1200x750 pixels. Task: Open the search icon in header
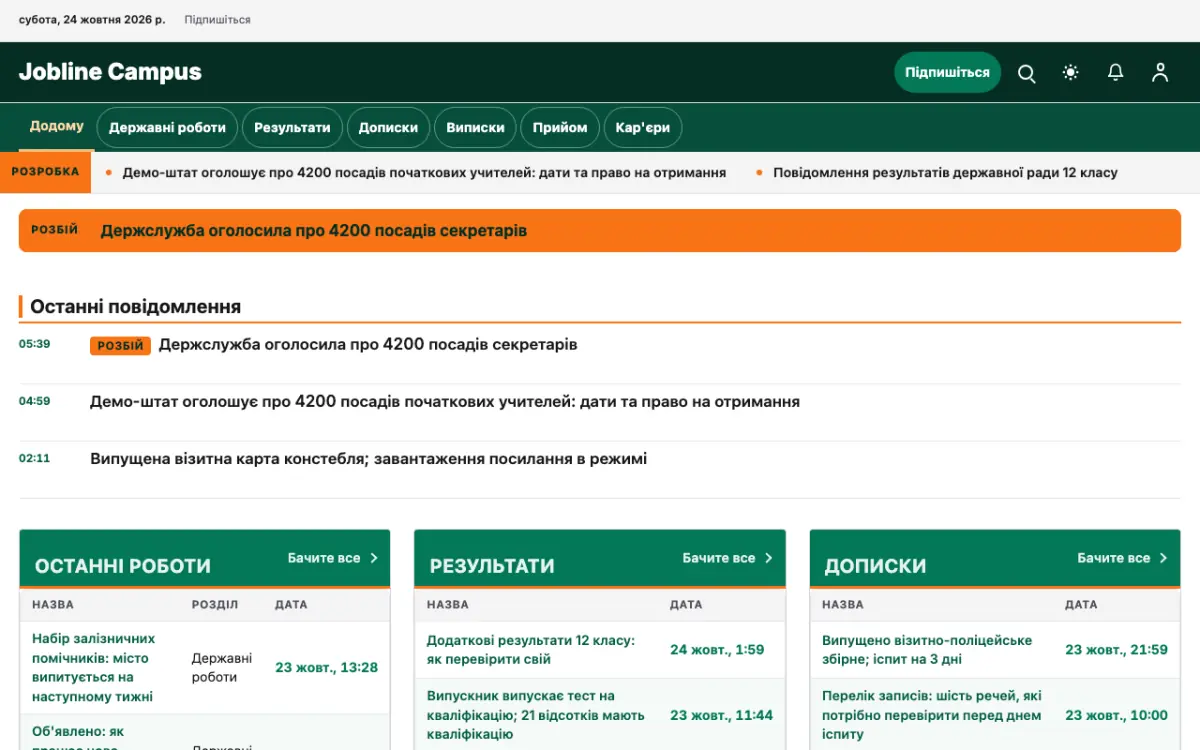(x=1026, y=73)
